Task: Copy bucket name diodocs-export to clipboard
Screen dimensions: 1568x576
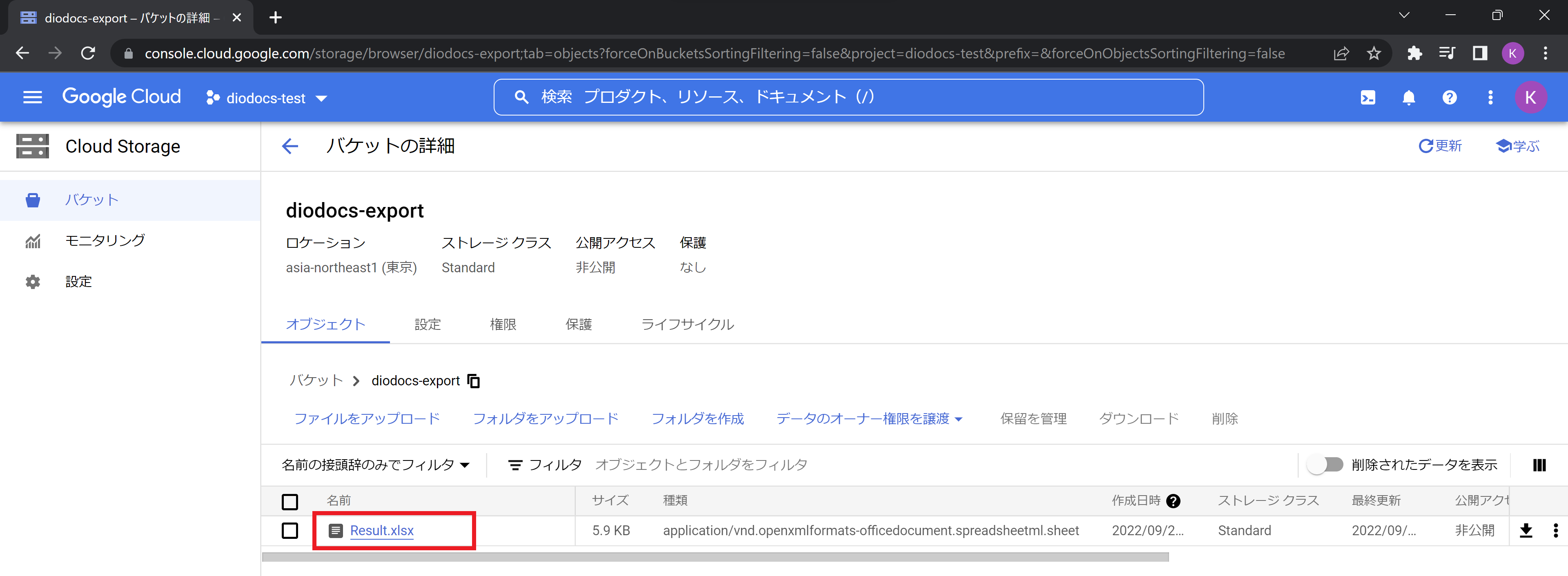Action: [x=474, y=381]
